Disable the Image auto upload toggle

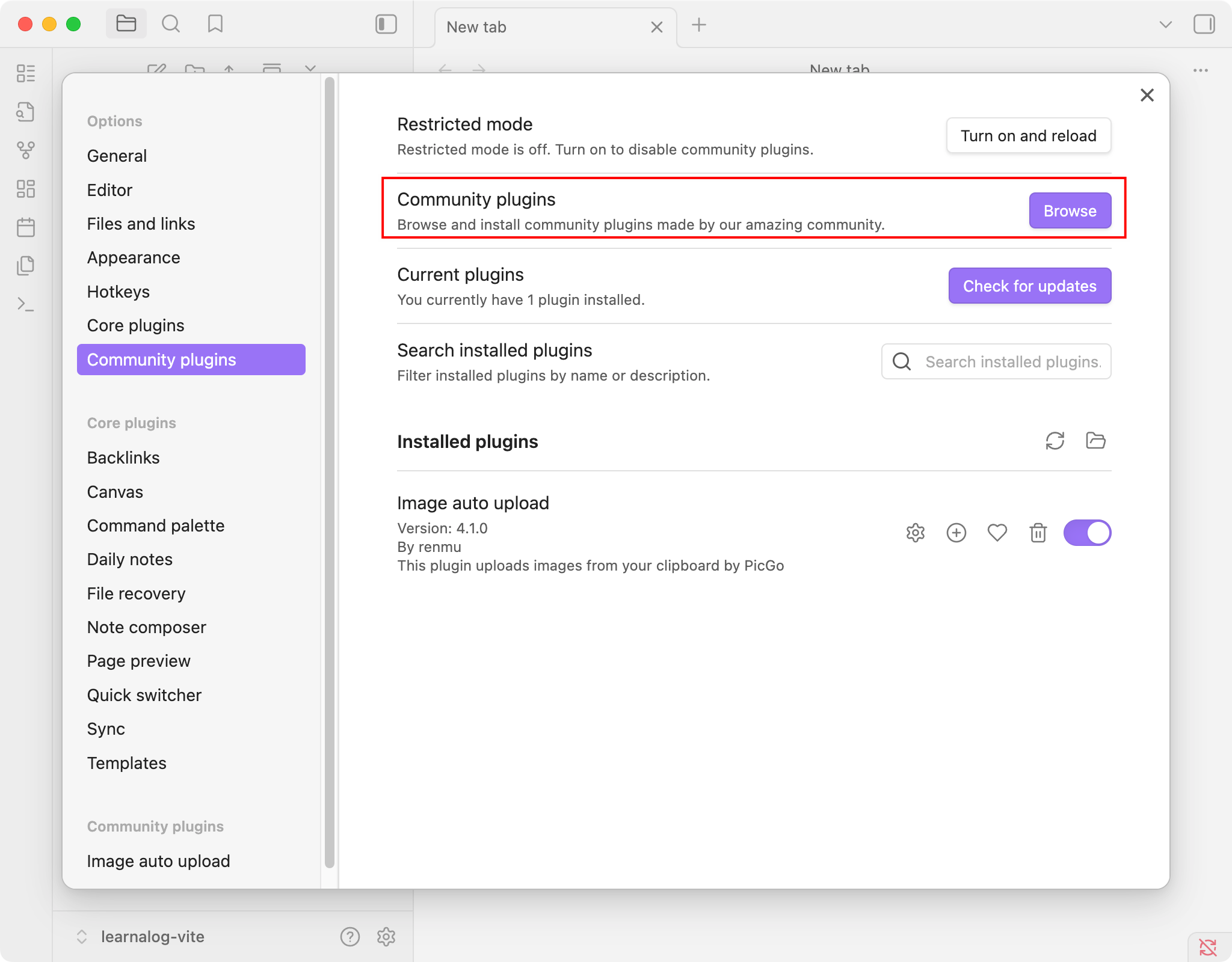(1087, 533)
